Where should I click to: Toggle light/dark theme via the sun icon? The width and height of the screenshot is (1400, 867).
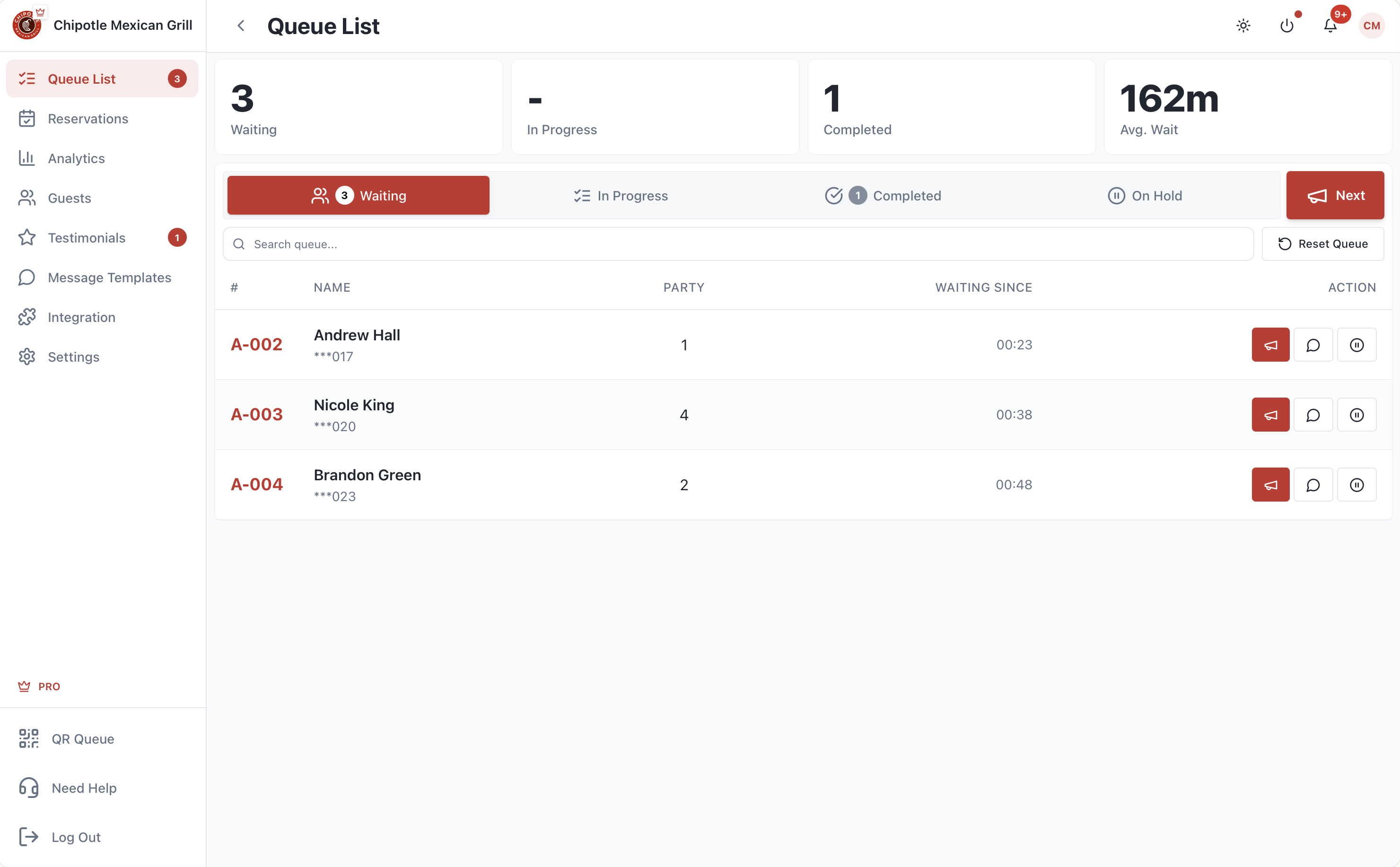coord(1243,26)
